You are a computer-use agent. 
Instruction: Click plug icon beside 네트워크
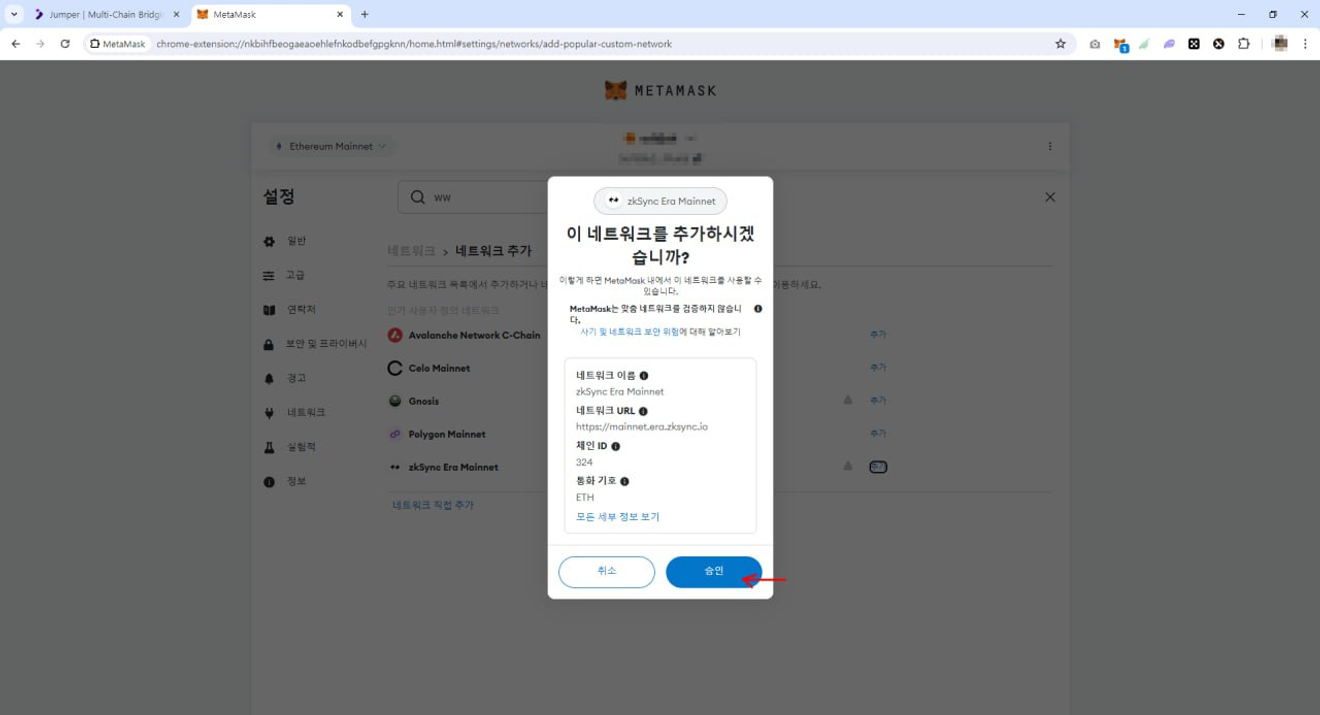point(269,412)
